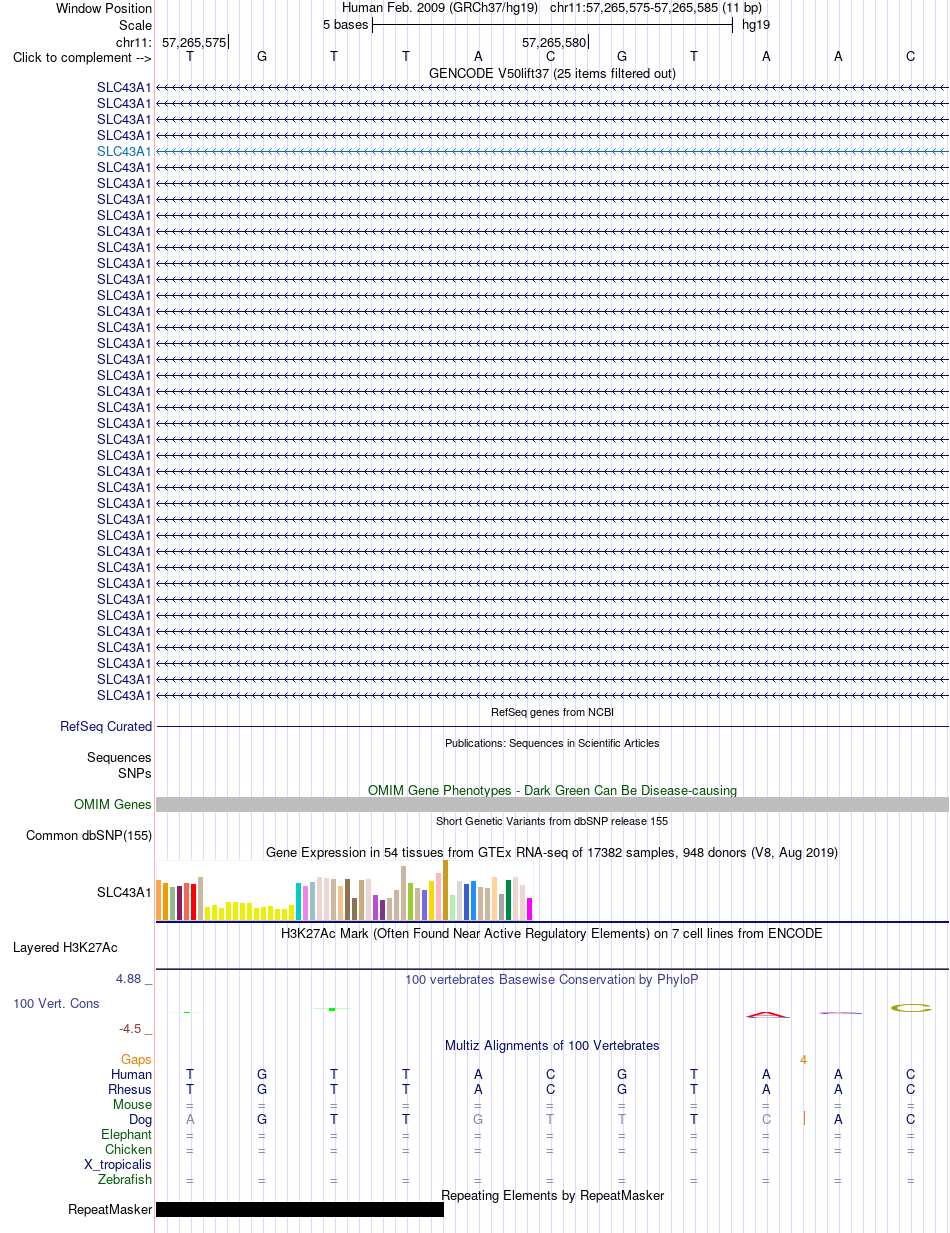The height and width of the screenshot is (1233, 950).
Task: Click 'RefSeq genes from NCBI' track title
Action: 552,712
